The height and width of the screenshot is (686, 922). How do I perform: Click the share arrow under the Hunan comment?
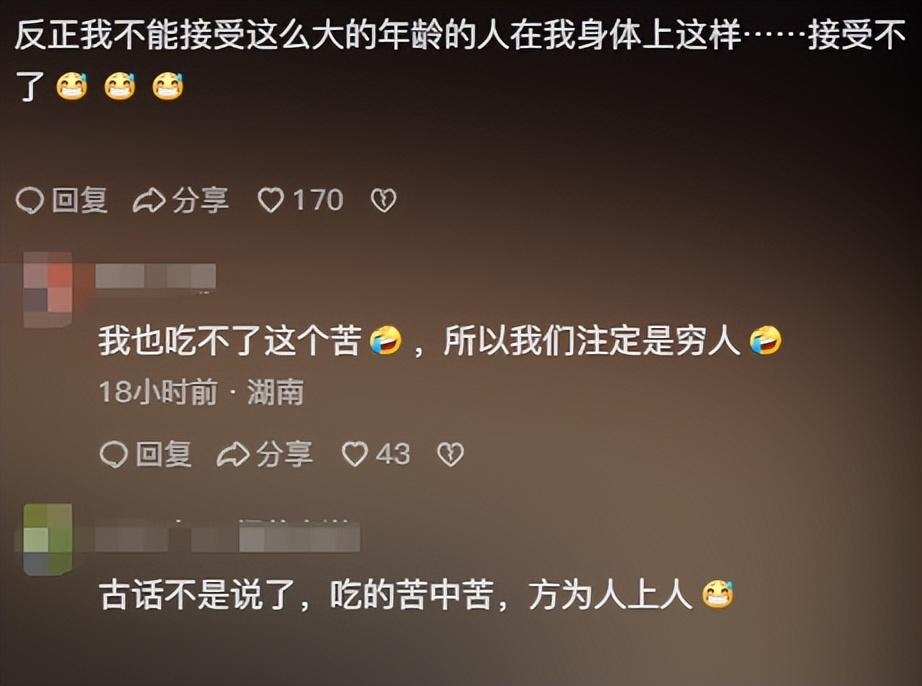tap(233, 454)
